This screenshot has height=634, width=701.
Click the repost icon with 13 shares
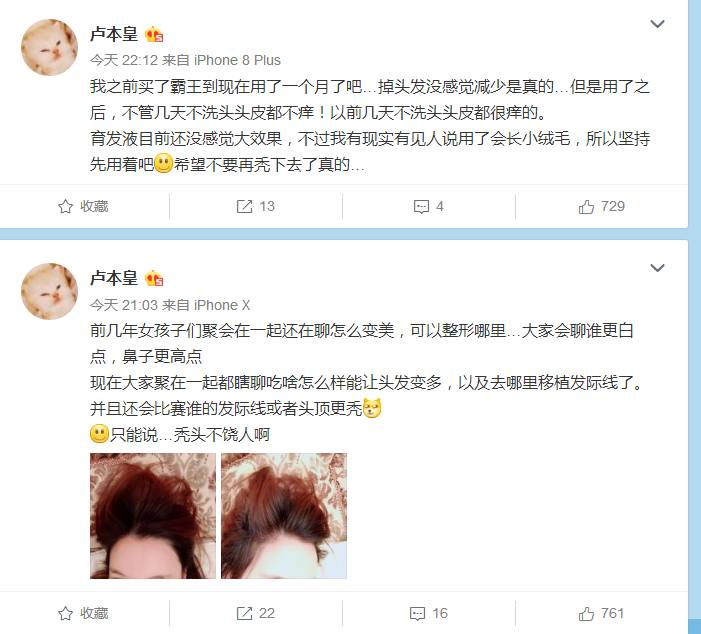244,207
